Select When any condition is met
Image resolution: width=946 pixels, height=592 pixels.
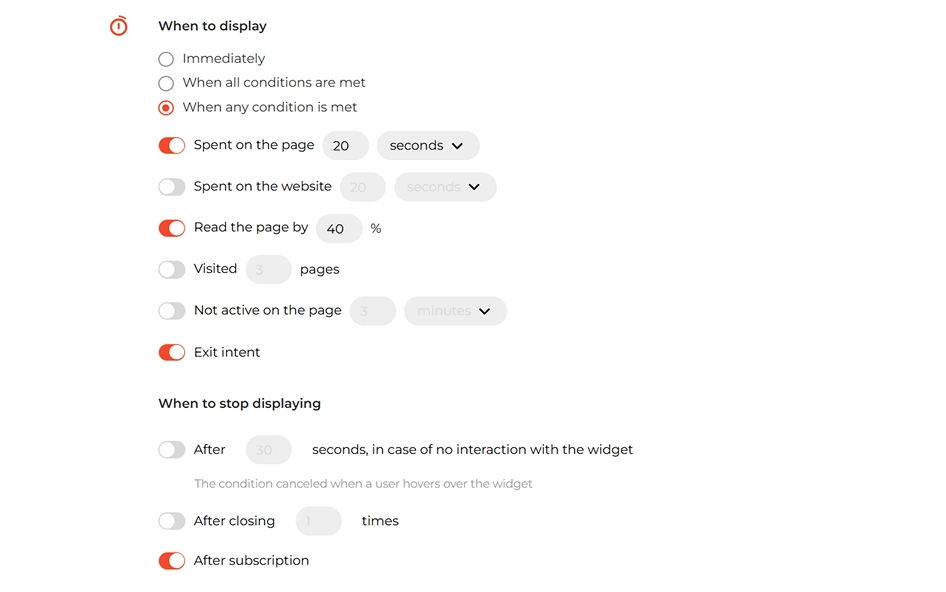click(x=166, y=108)
